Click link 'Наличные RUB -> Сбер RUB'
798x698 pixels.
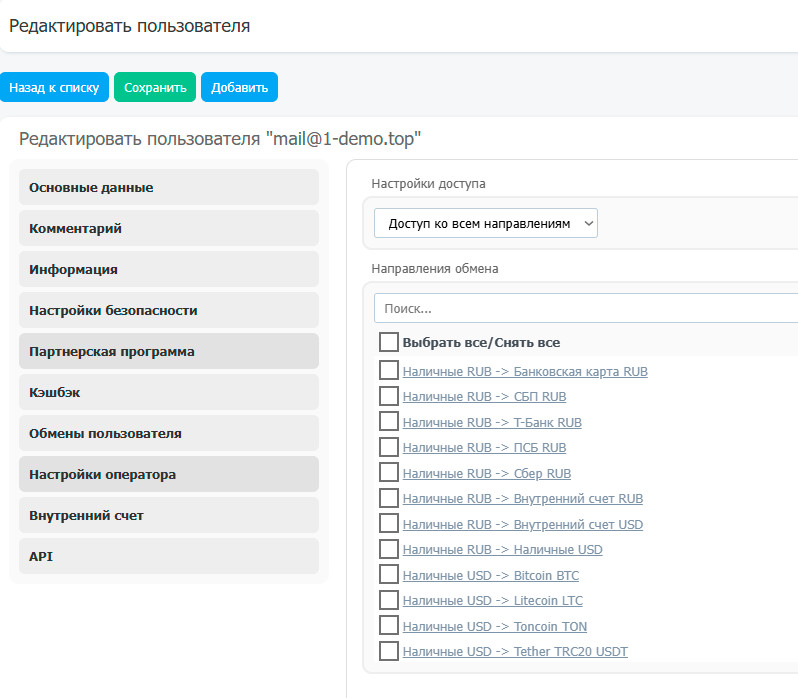coord(487,473)
